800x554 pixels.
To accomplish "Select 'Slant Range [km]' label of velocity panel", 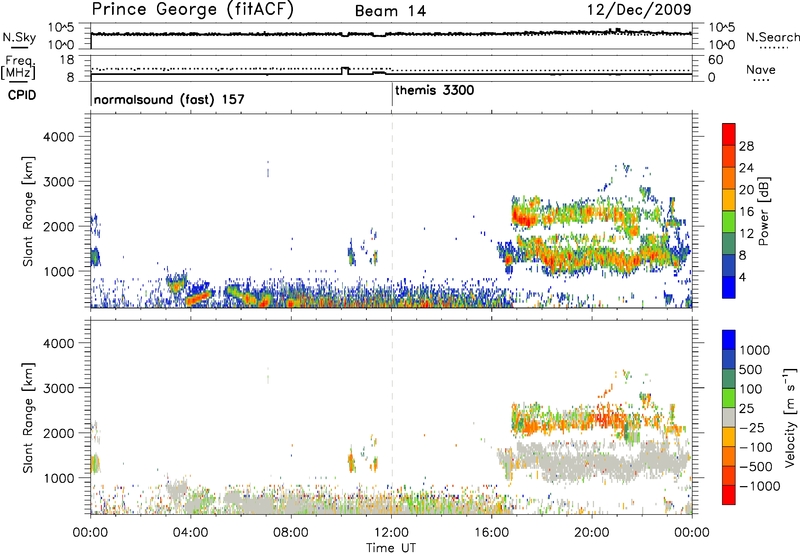I will (x=28, y=417).
